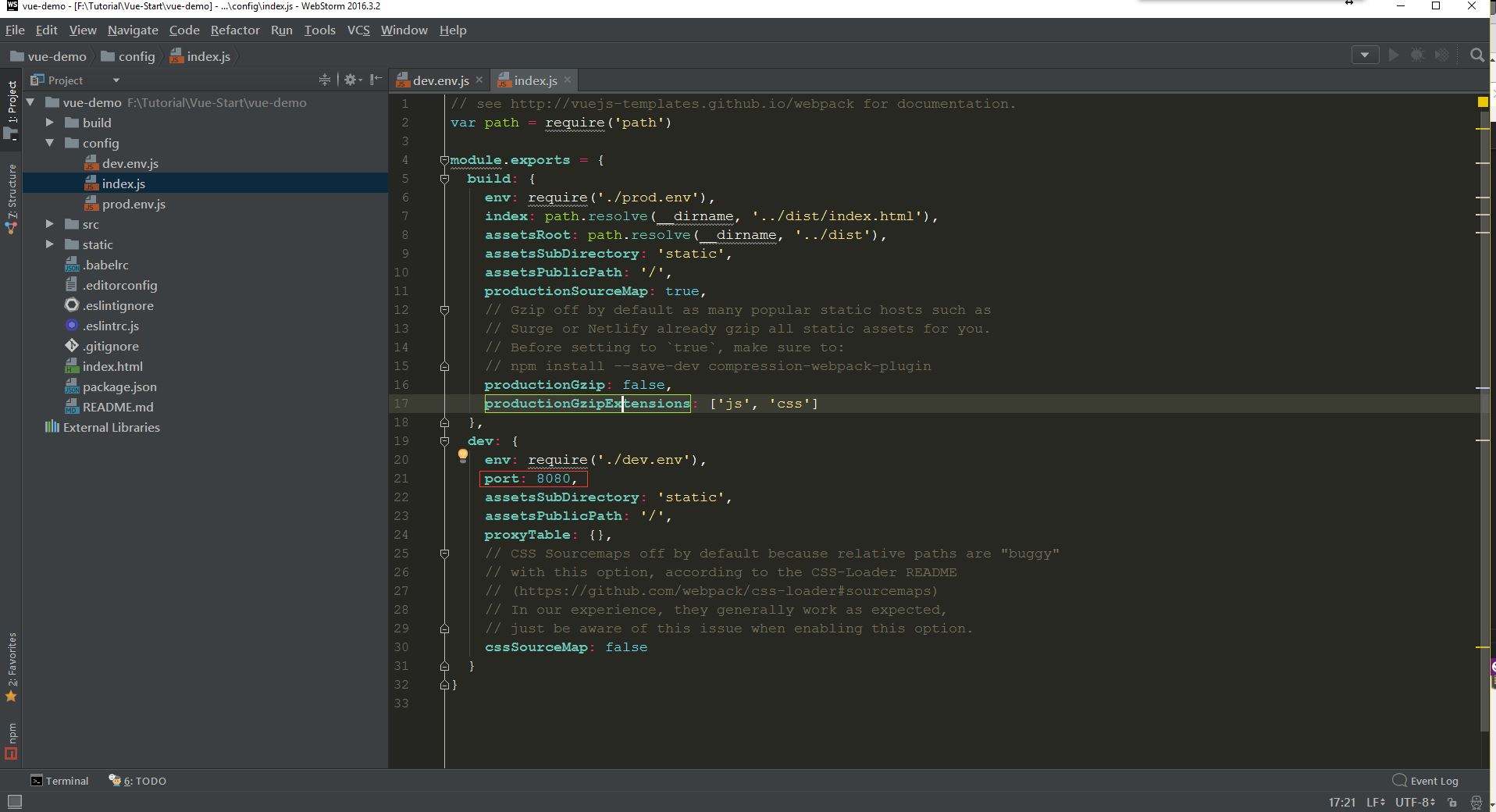Expand the static folder

coord(50,244)
